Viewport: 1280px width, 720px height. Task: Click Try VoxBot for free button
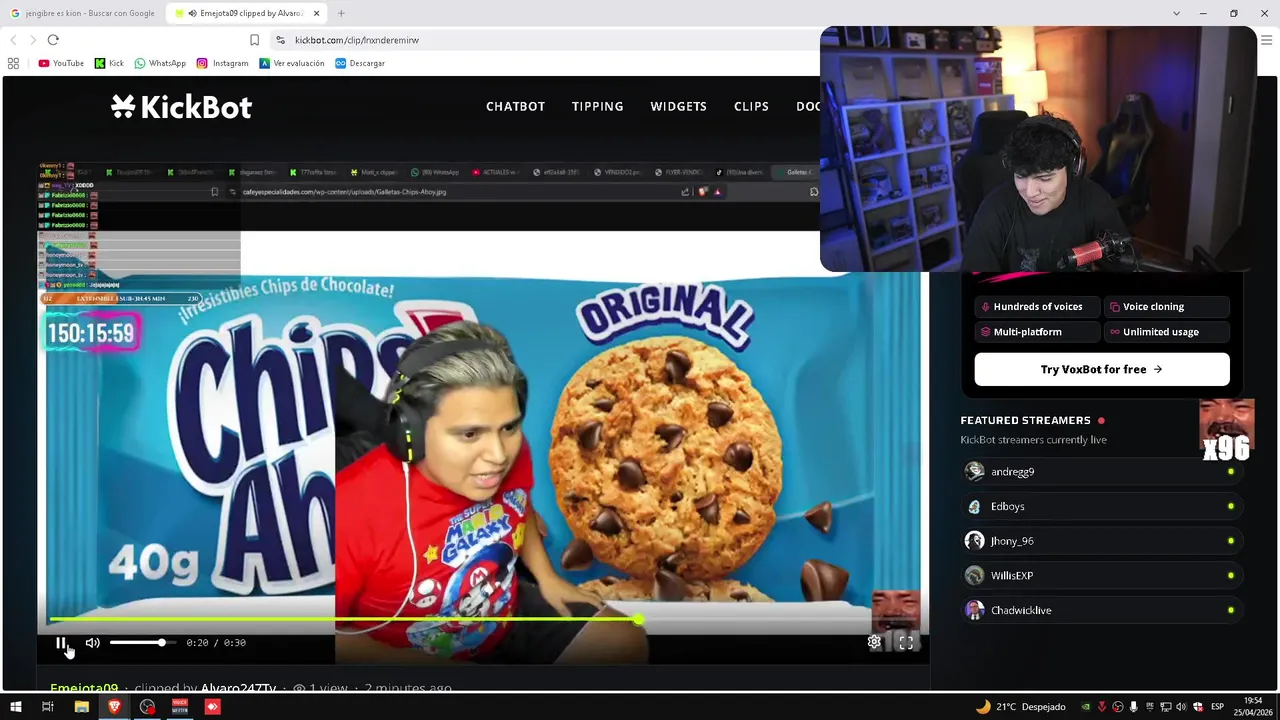1102,369
